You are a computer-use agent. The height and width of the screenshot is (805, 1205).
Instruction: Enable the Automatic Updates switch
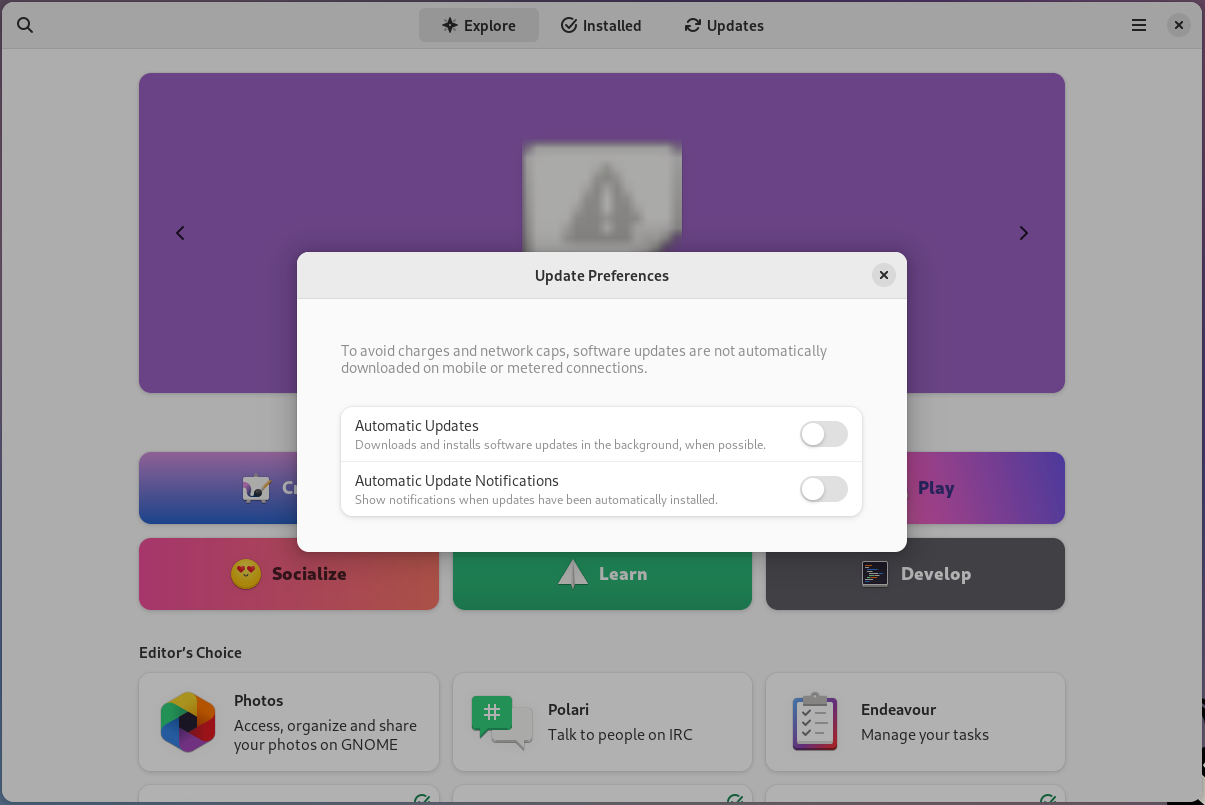[823, 434]
